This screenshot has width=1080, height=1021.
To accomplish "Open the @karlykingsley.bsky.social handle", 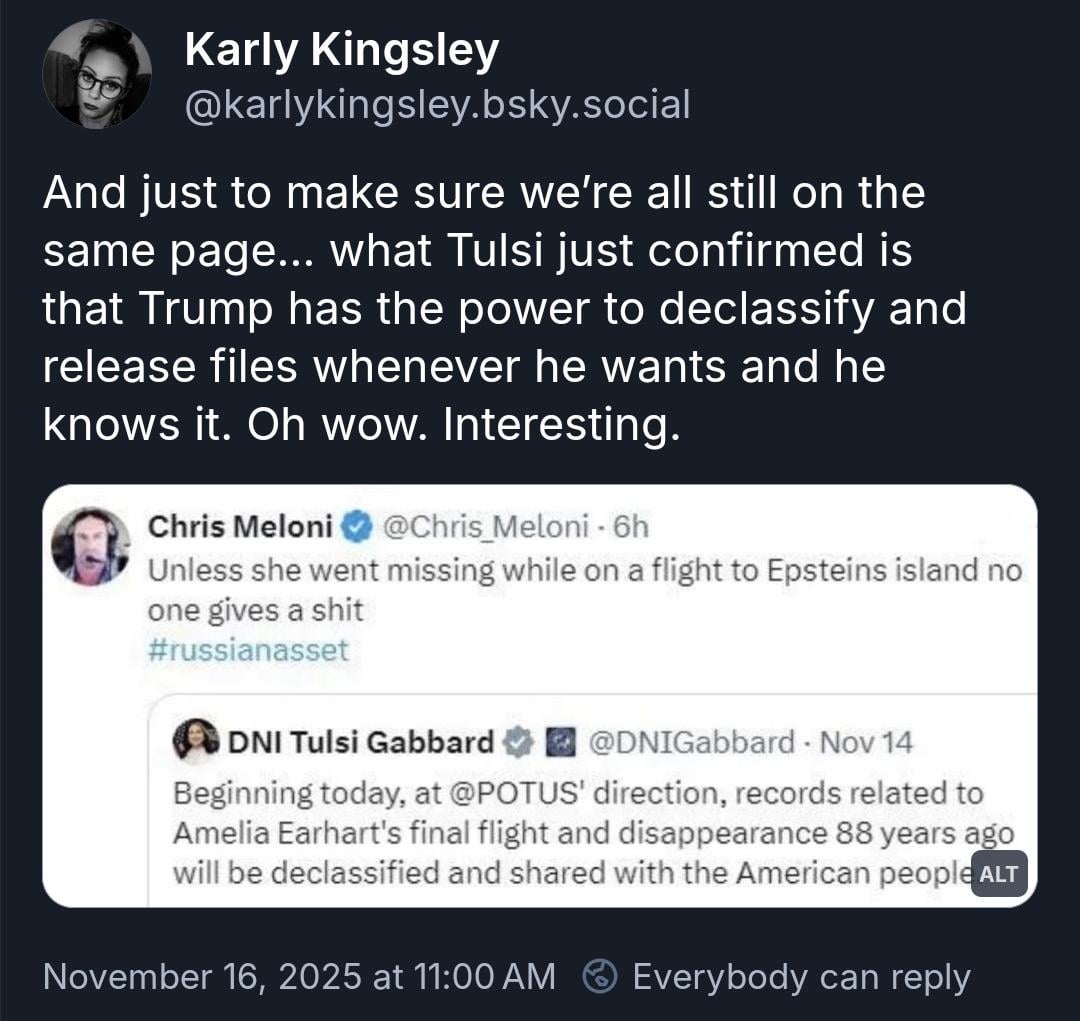I will 437,103.
